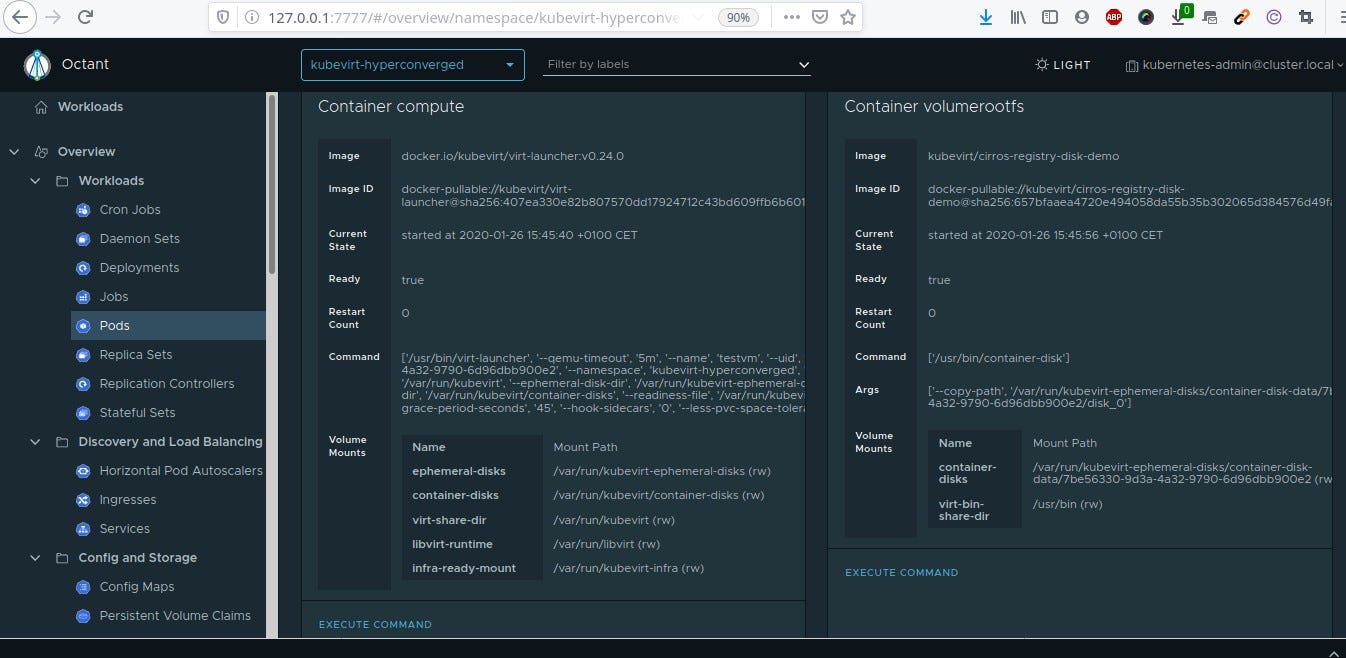The height and width of the screenshot is (658, 1346).
Task: Click the Daemon Sets icon in sidebar
Action: click(x=83, y=239)
